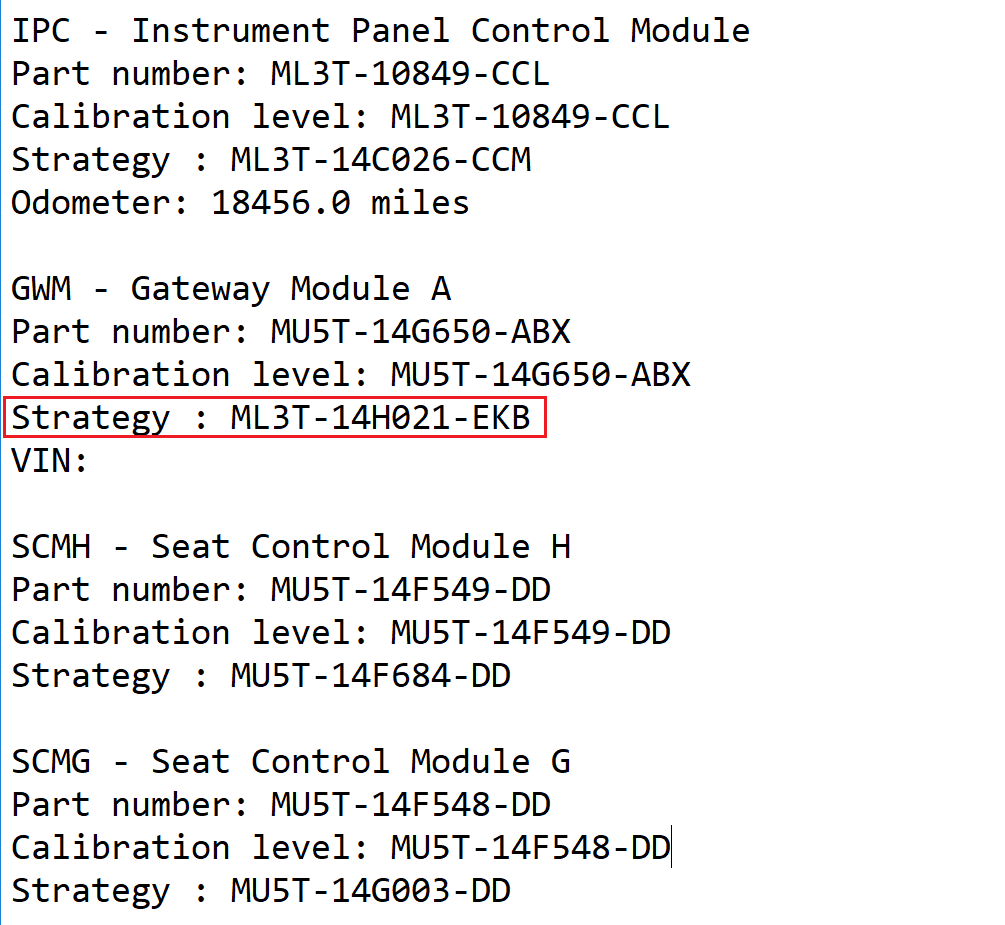Click the strategy MU5T-14G003-DD text
The width and height of the screenshot is (1005, 925).
(370, 891)
